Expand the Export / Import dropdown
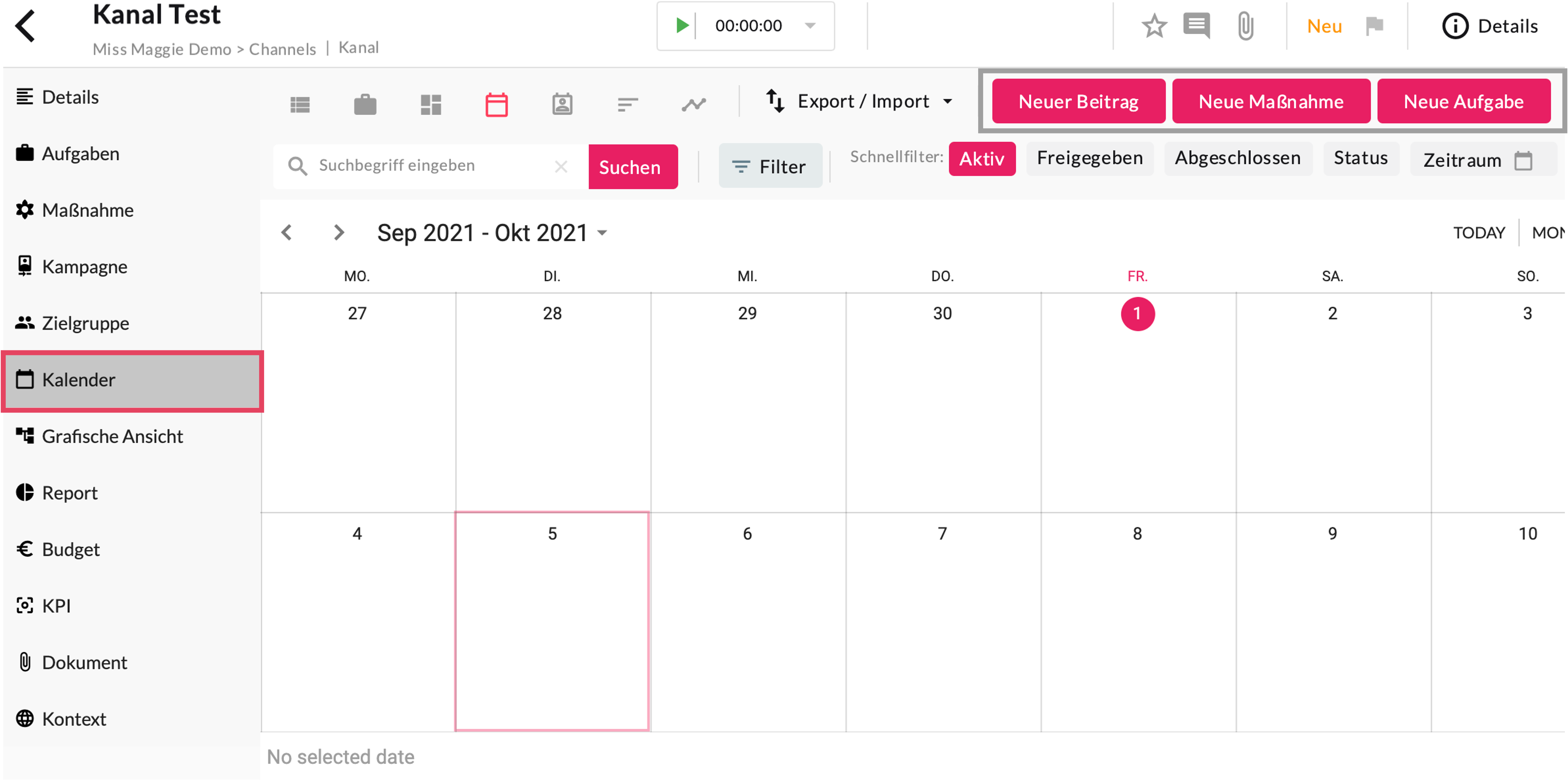 coord(859,102)
